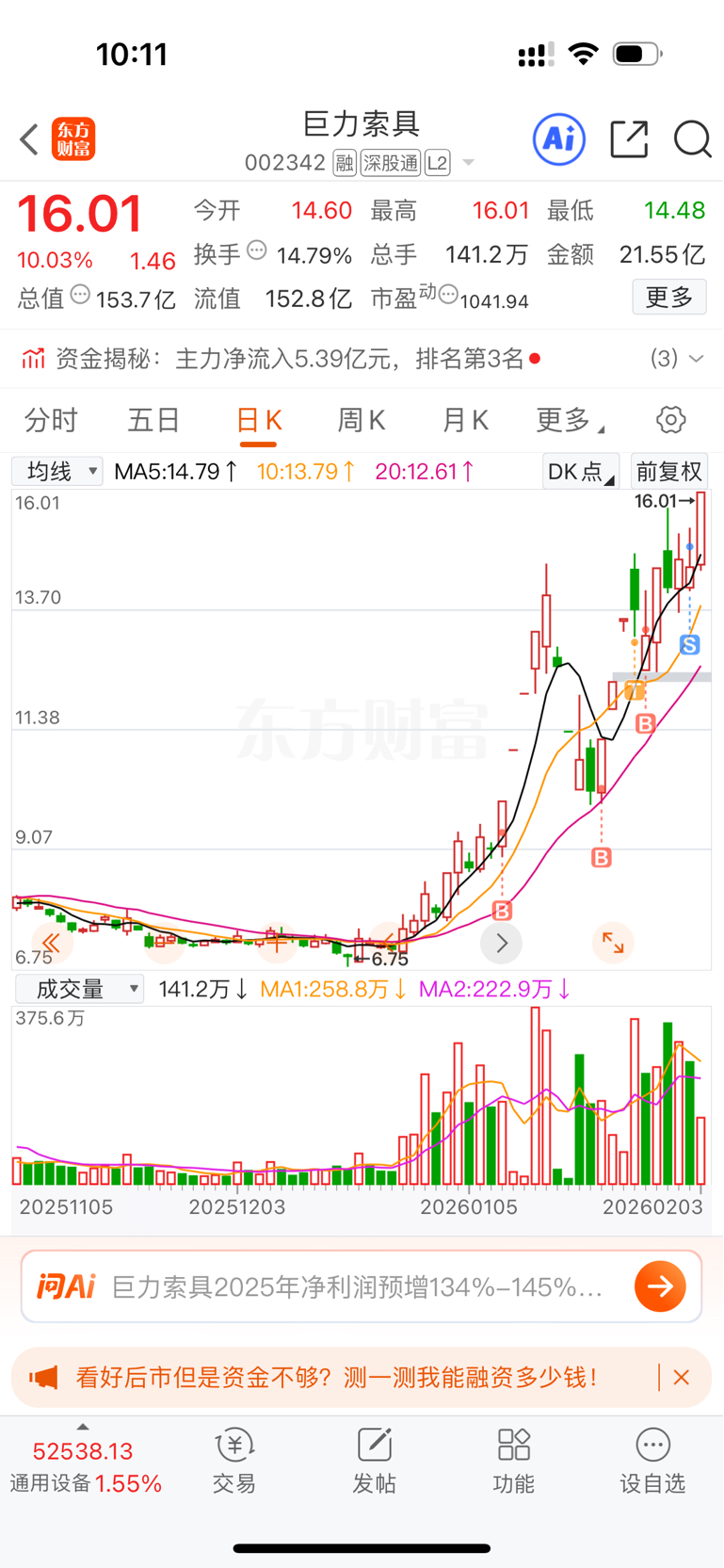Submit the 问Ai question arrow button

coord(660,1286)
